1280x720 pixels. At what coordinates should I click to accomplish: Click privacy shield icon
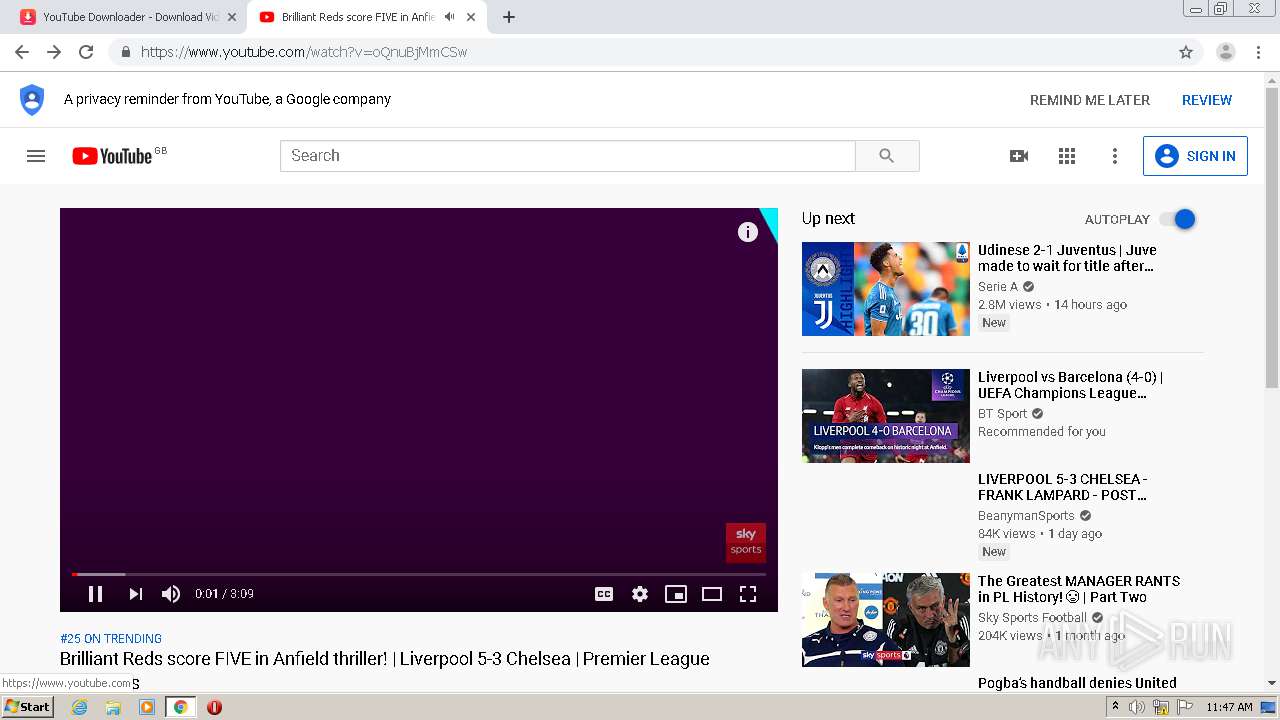tap(32, 100)
